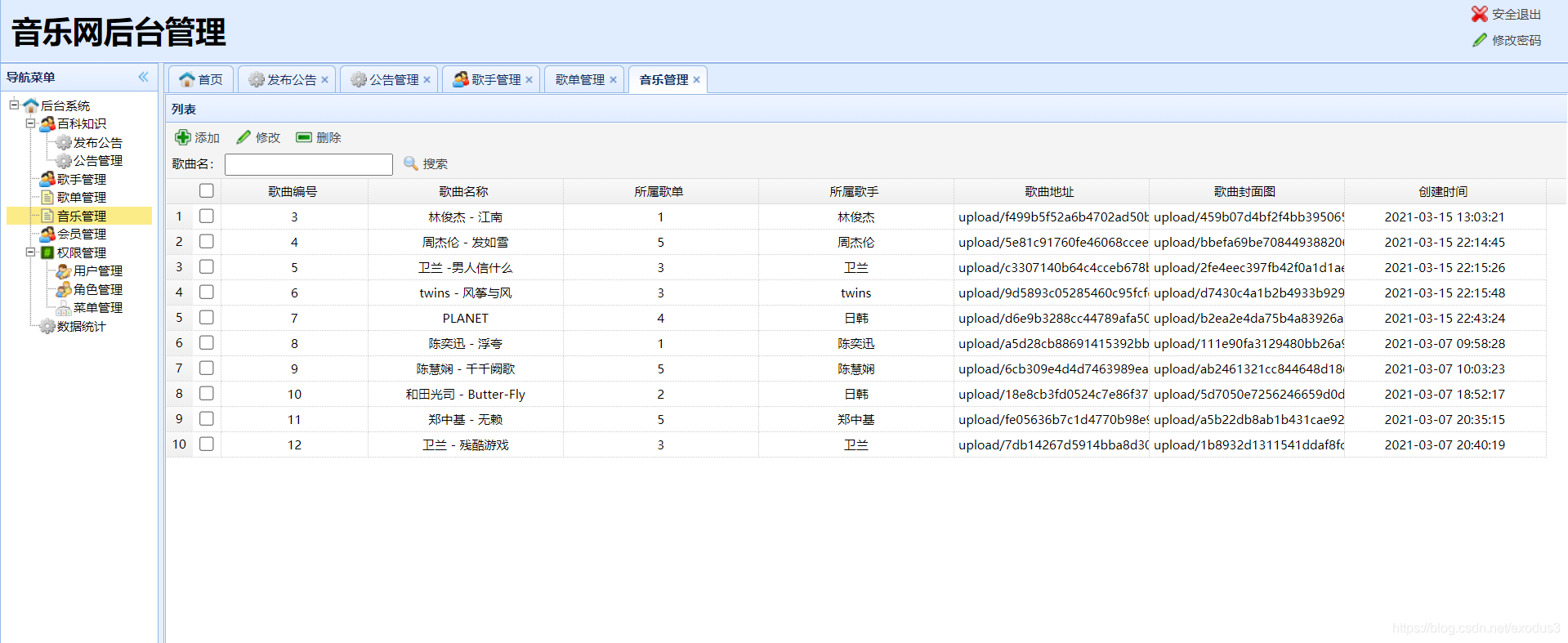Check the row for twins - 风筝与风
The width and height of the screenshot is (1568, 643).
click(x=207, y=292)
